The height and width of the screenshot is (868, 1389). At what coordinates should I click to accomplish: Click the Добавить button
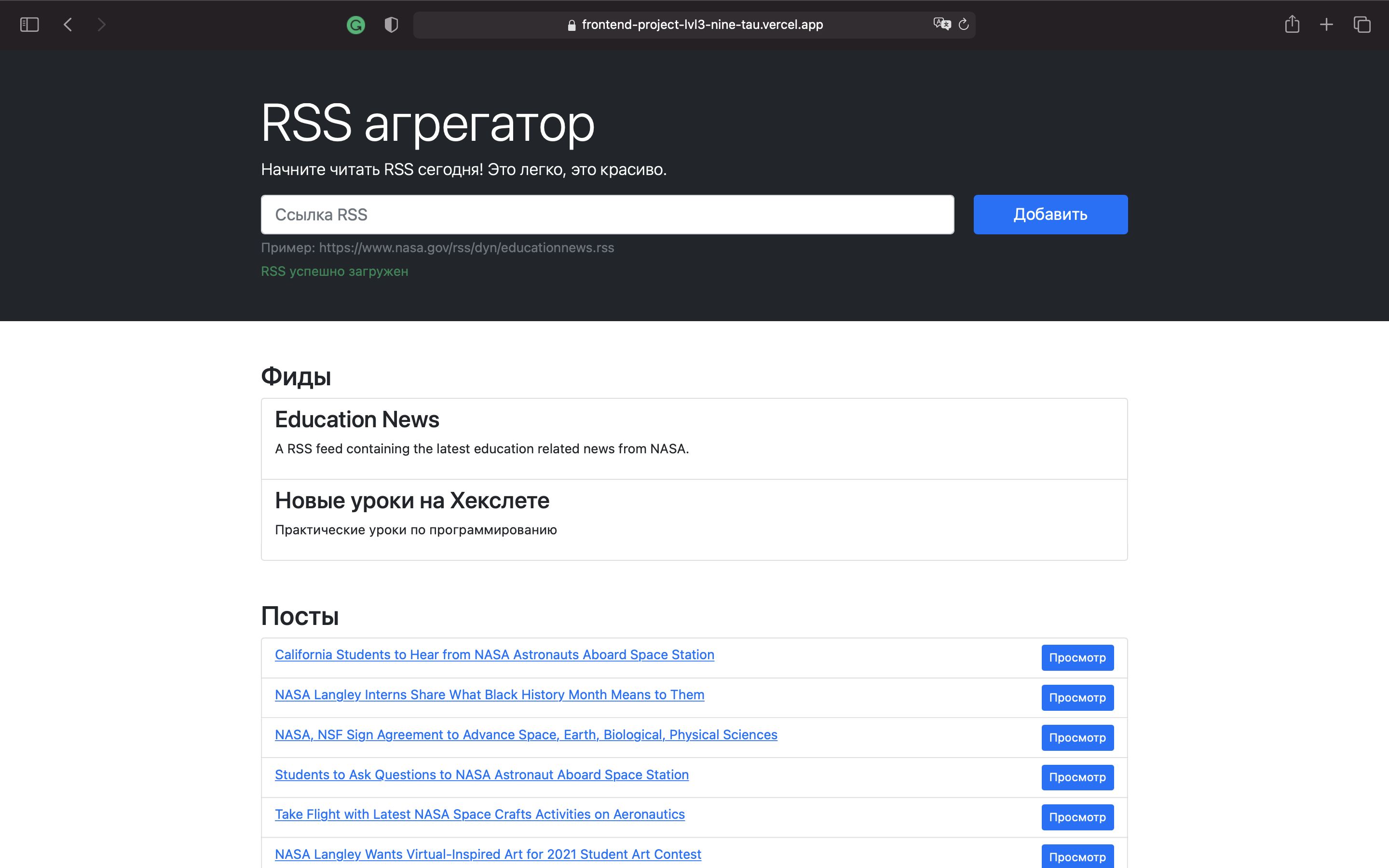(1050, 215)
